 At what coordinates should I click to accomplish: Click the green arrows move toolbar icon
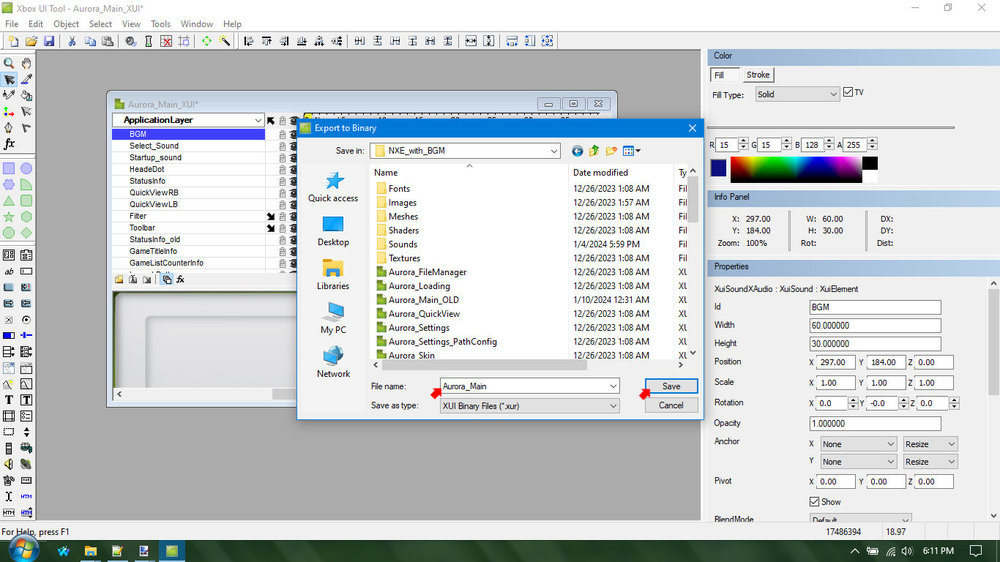pyautogui.click(x=207, y=41)
